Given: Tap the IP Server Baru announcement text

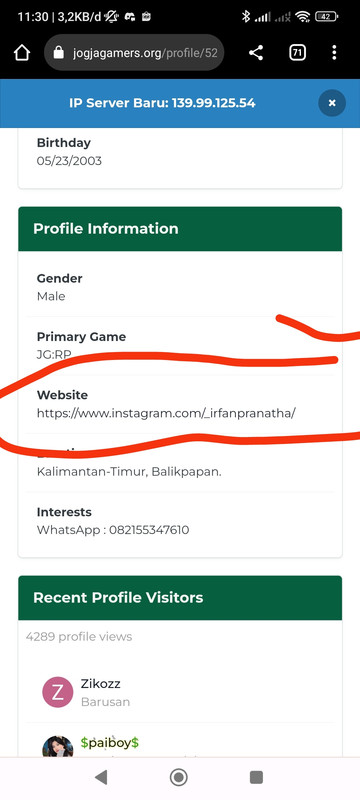Looking at the screenshot, I should (x=162, y=103).
